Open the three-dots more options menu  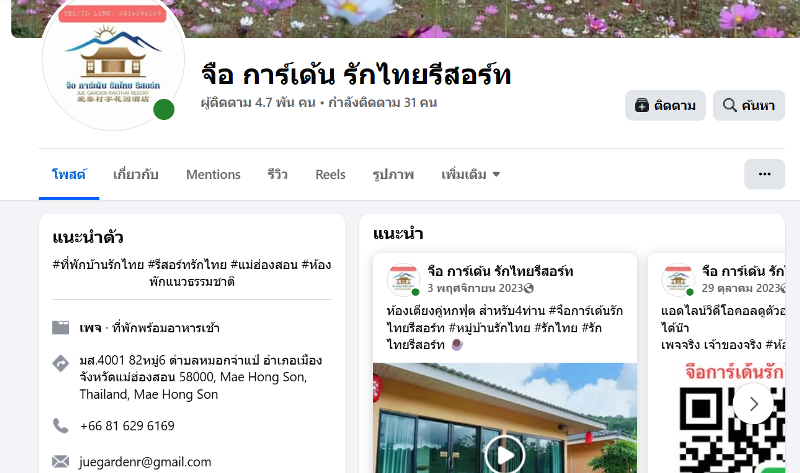764,174
